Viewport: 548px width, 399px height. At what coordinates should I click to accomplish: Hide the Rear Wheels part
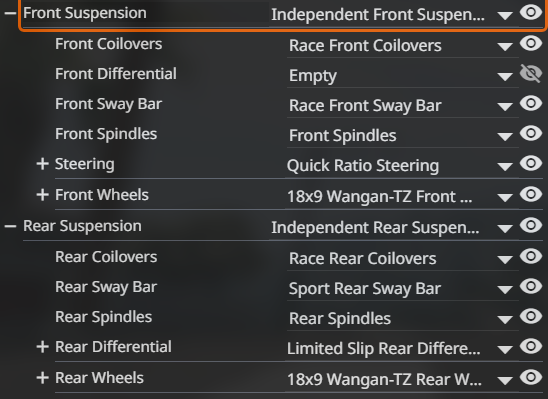[531, 377]
